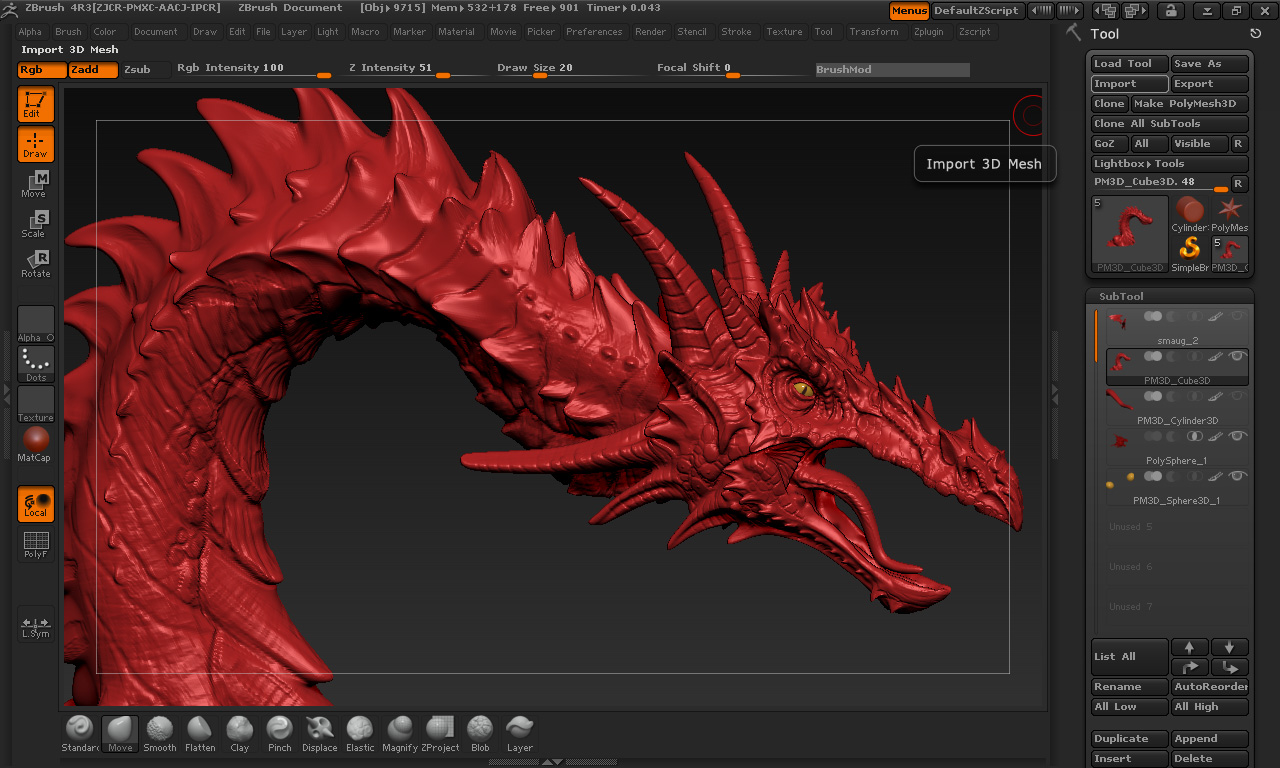Open the Render menu
This screenshot has height=768, width=1280.
(650, 32)
